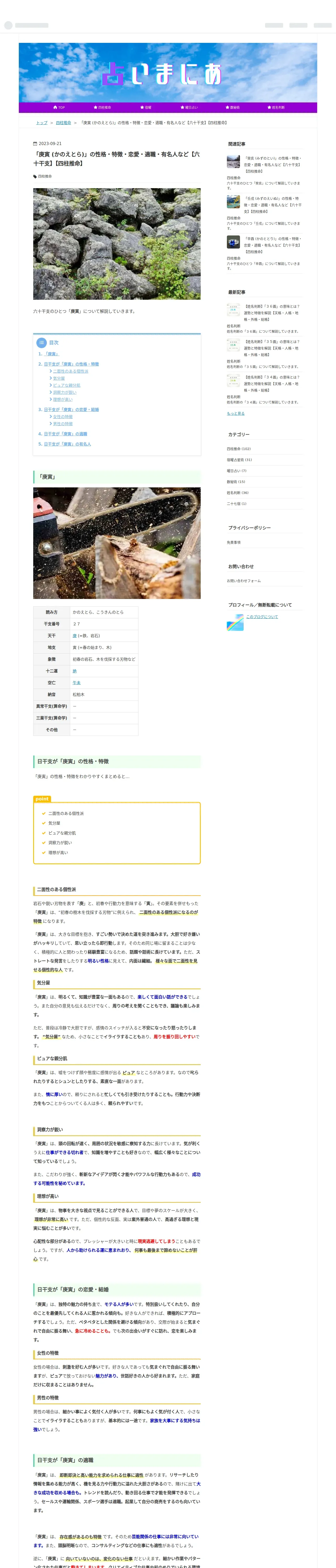Viewport: 336px width, 1568px height.
Task: Click the calendar icon next to 2023-09-21
Action: [35, 144]
